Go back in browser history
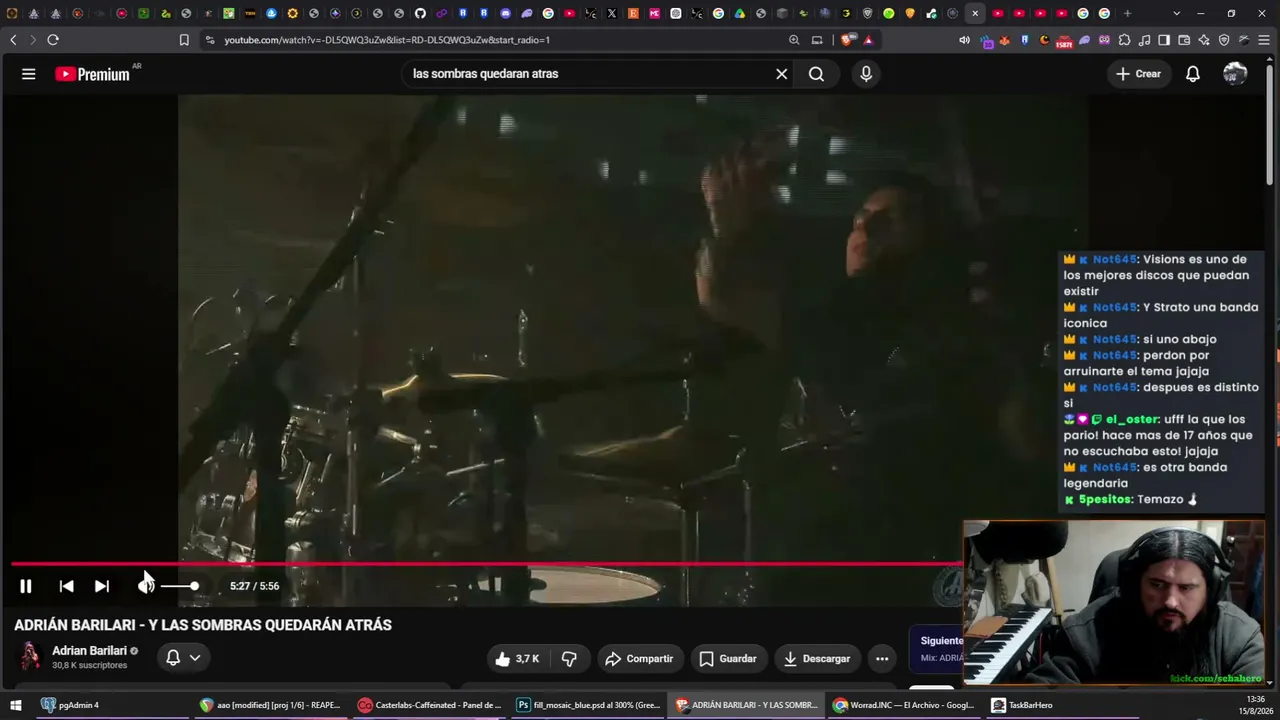This screenshot has width=1280, height=720. point(13,40)
